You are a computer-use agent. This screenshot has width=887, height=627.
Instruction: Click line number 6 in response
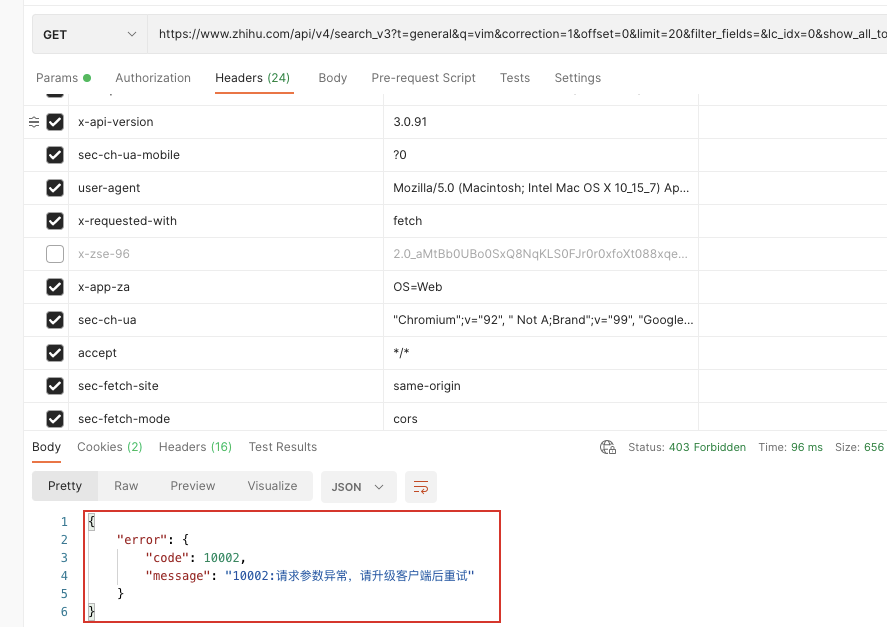click(x=64, y=612)
